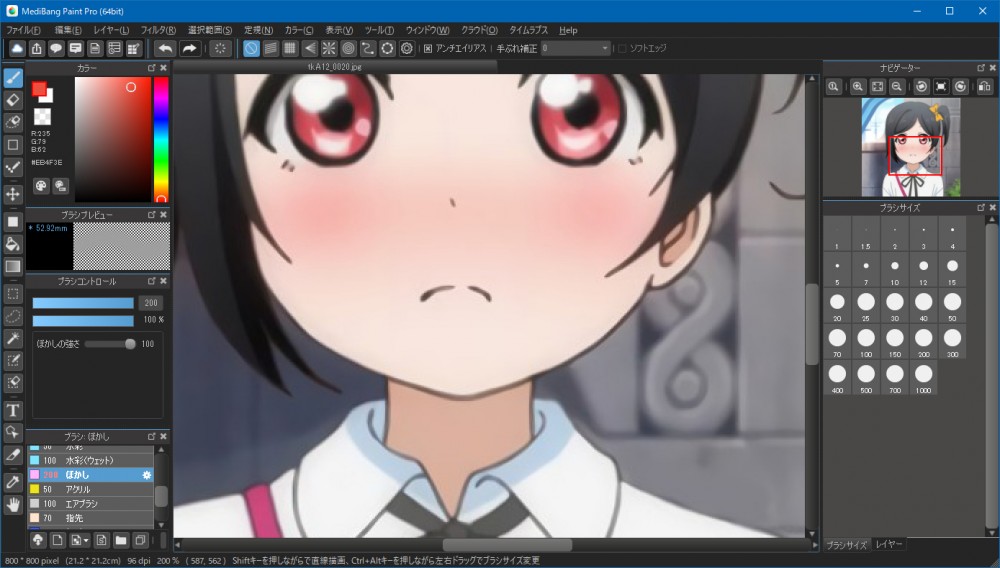Screen dimensions: 1000x568
Task: Enable concentric circle snap
Action: [x=348, y=48]
